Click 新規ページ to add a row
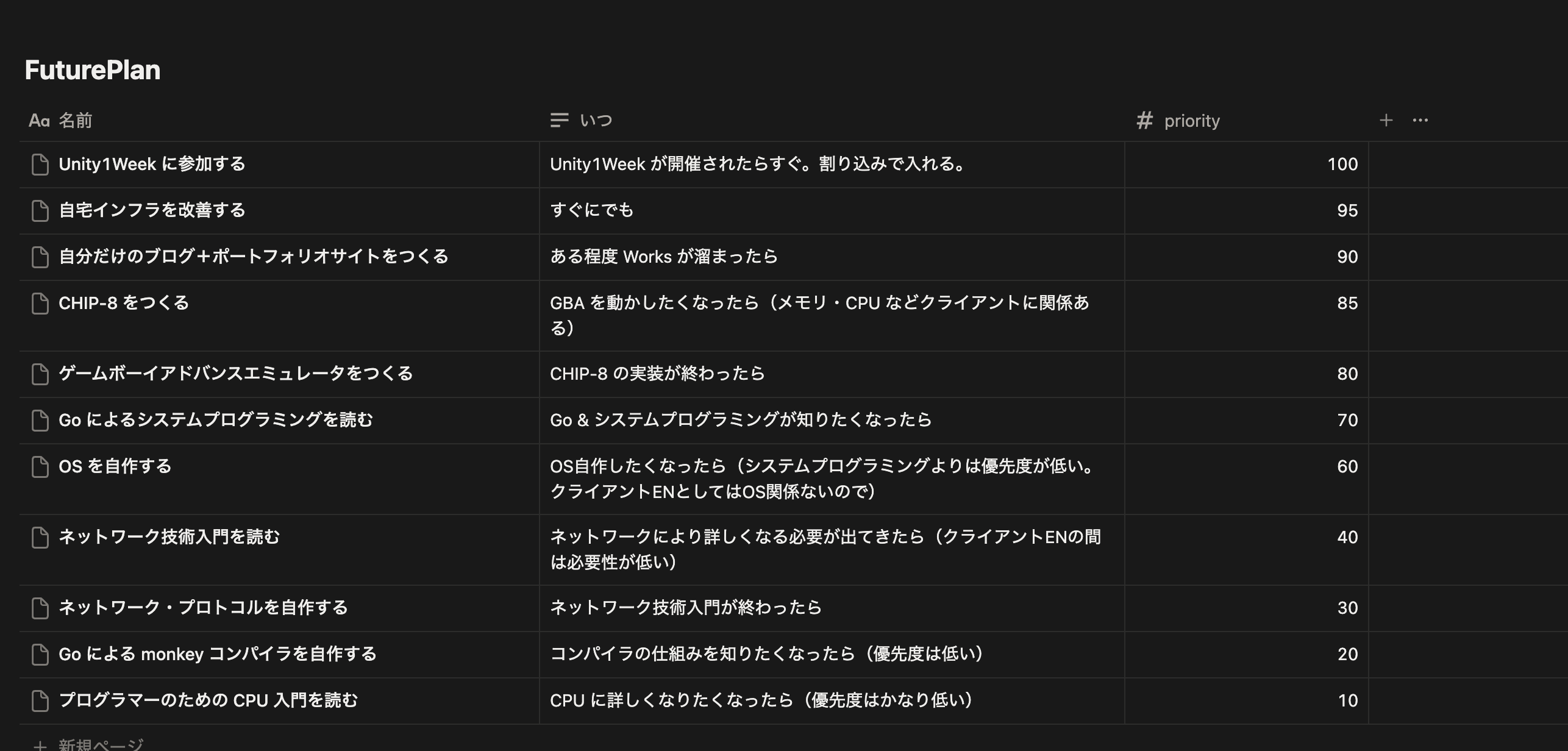 click(x=101, y=744)
